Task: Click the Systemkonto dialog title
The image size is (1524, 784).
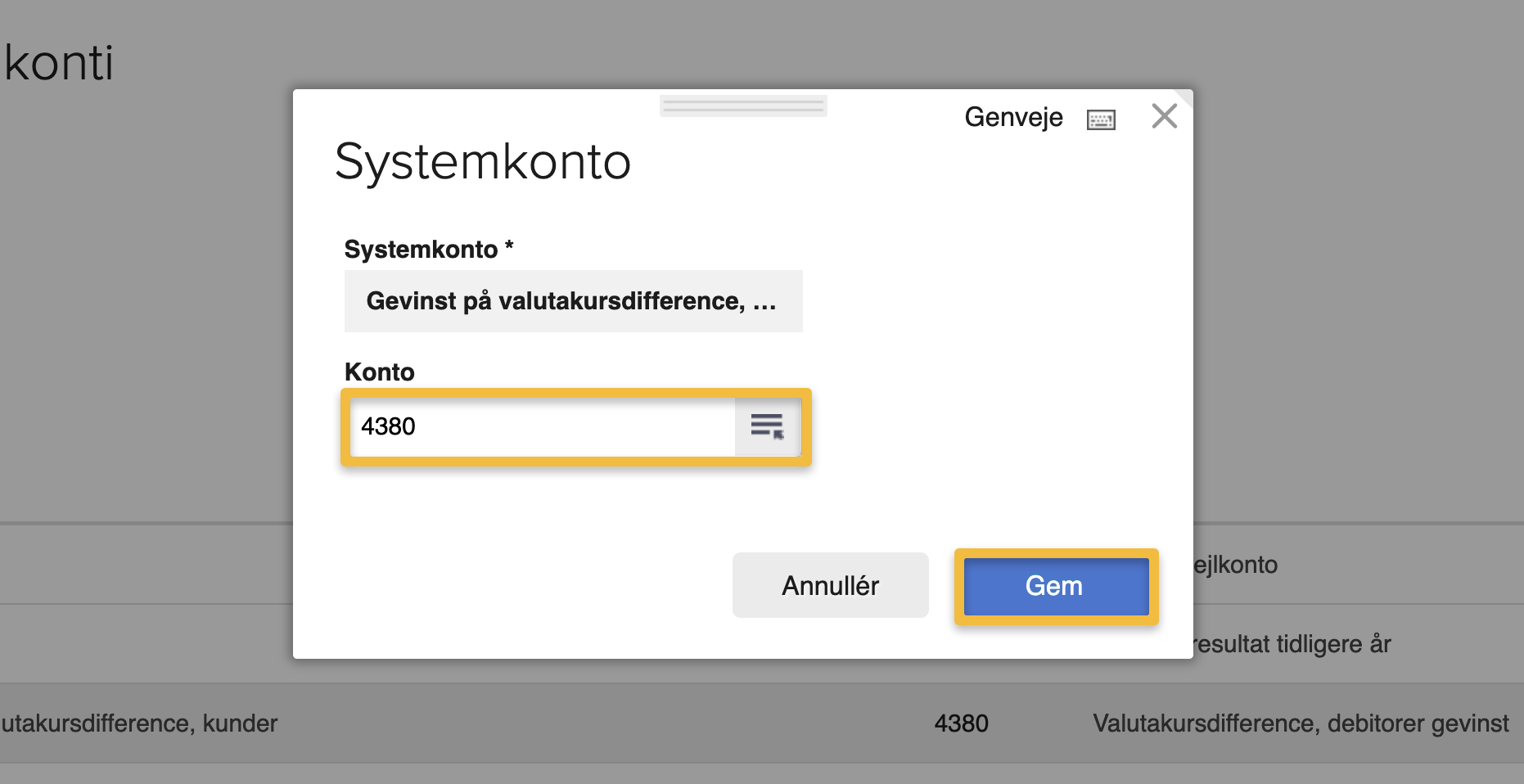Action: (x=481, y=162)
